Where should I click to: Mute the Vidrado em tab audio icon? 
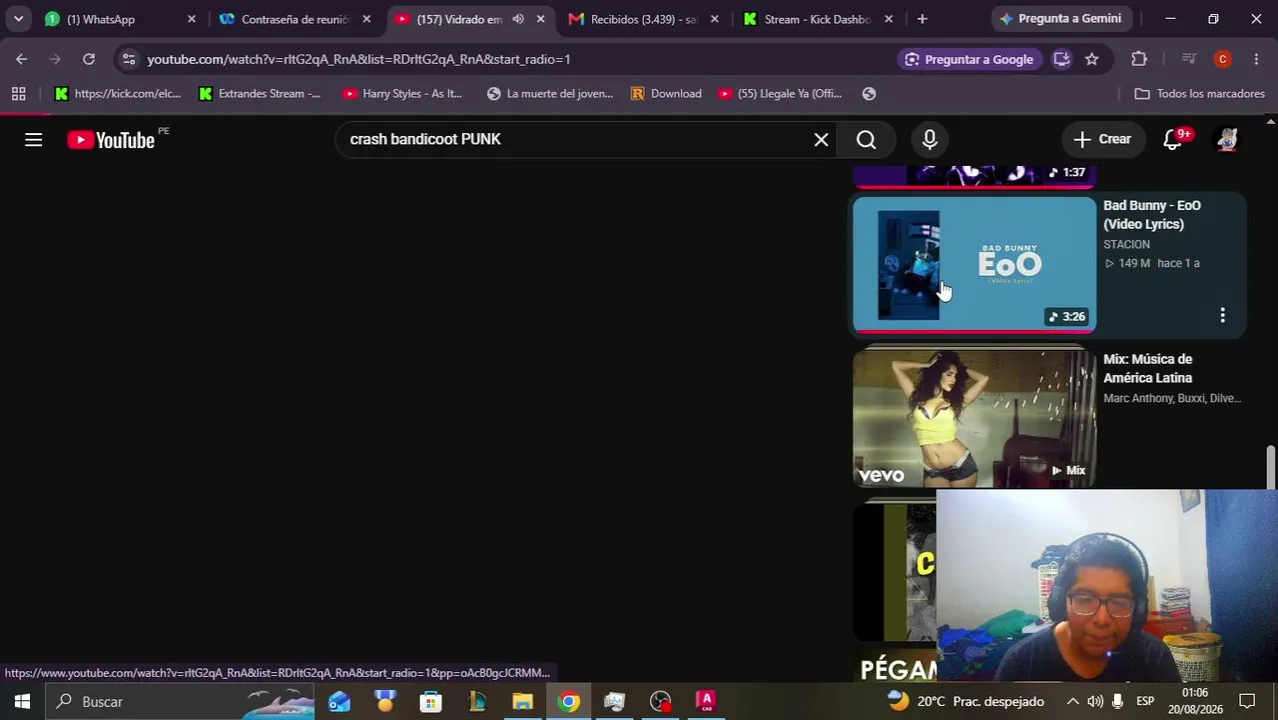[518, 19]
